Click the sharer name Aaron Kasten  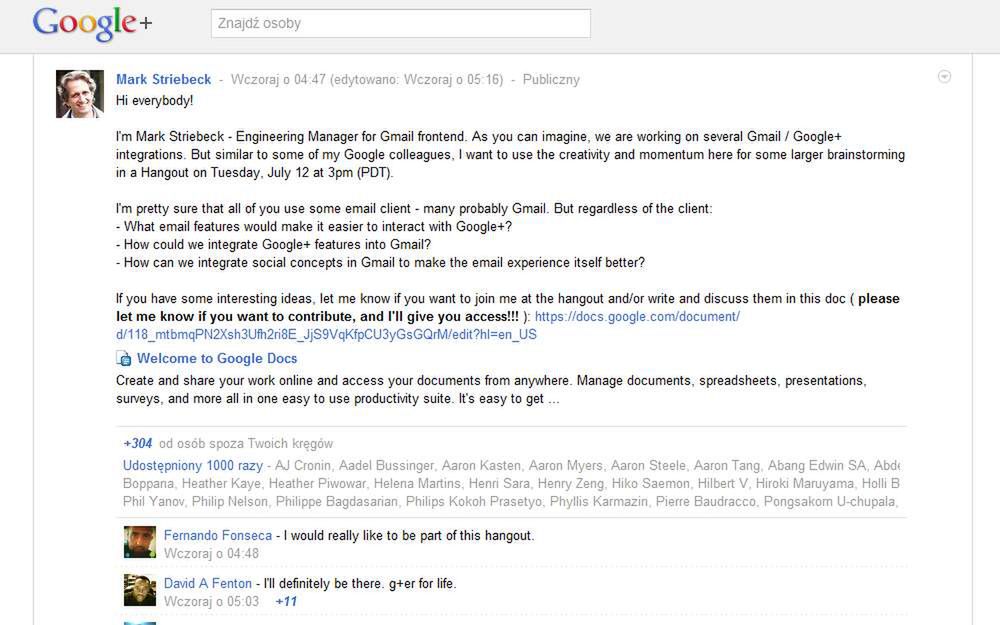481,466
